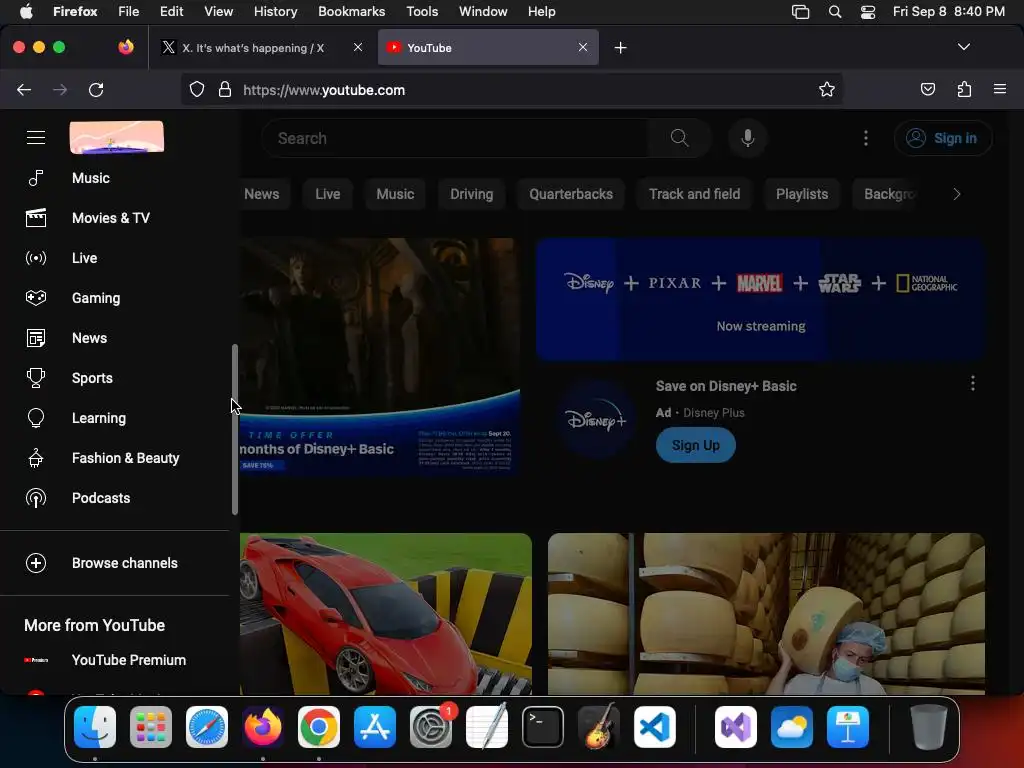1024x768 pixels.
Task: Open macOS Control Center in menu bar
Action: (867, 11)
